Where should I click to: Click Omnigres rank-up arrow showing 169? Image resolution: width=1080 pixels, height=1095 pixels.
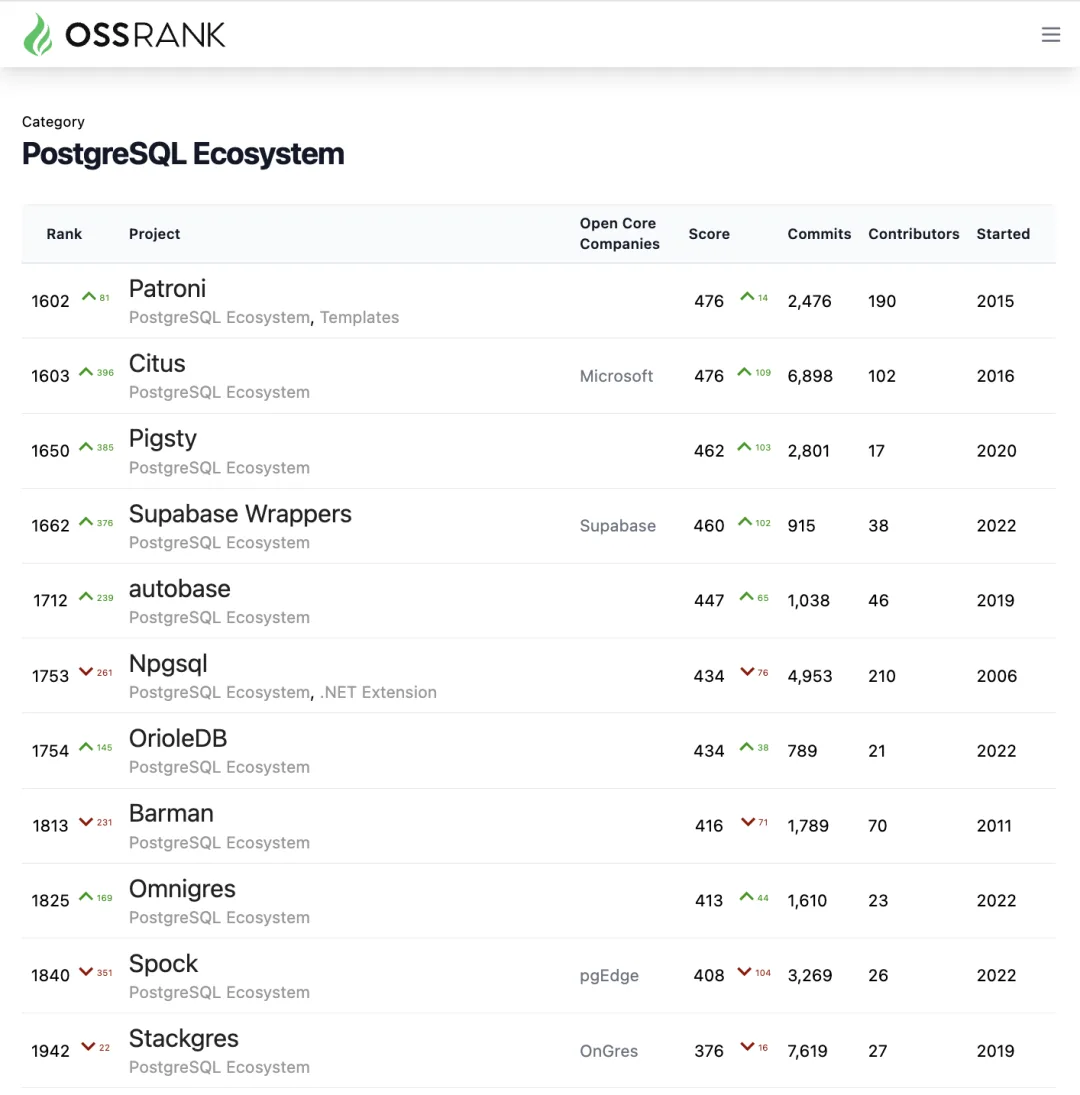(x=86, y=897)
